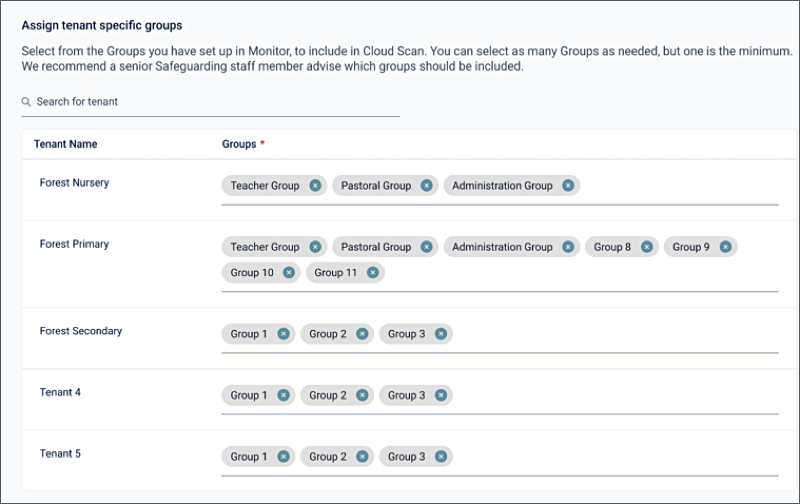Open Forest Nursery groups selection field
The width and height of the screenshot is (800, 504).
[x=500, y=189]
